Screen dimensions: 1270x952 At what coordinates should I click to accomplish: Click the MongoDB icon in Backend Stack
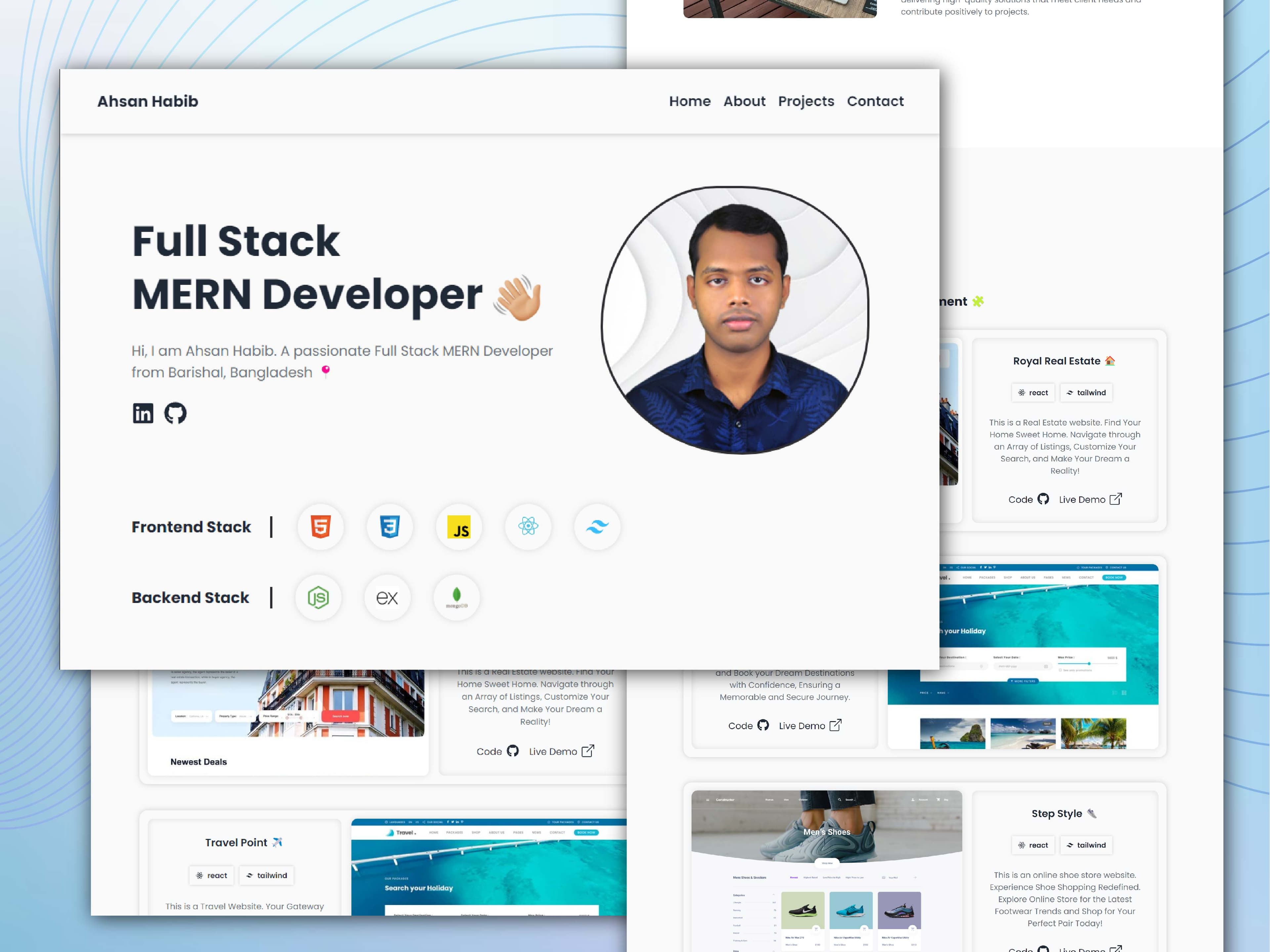[456, 597]
